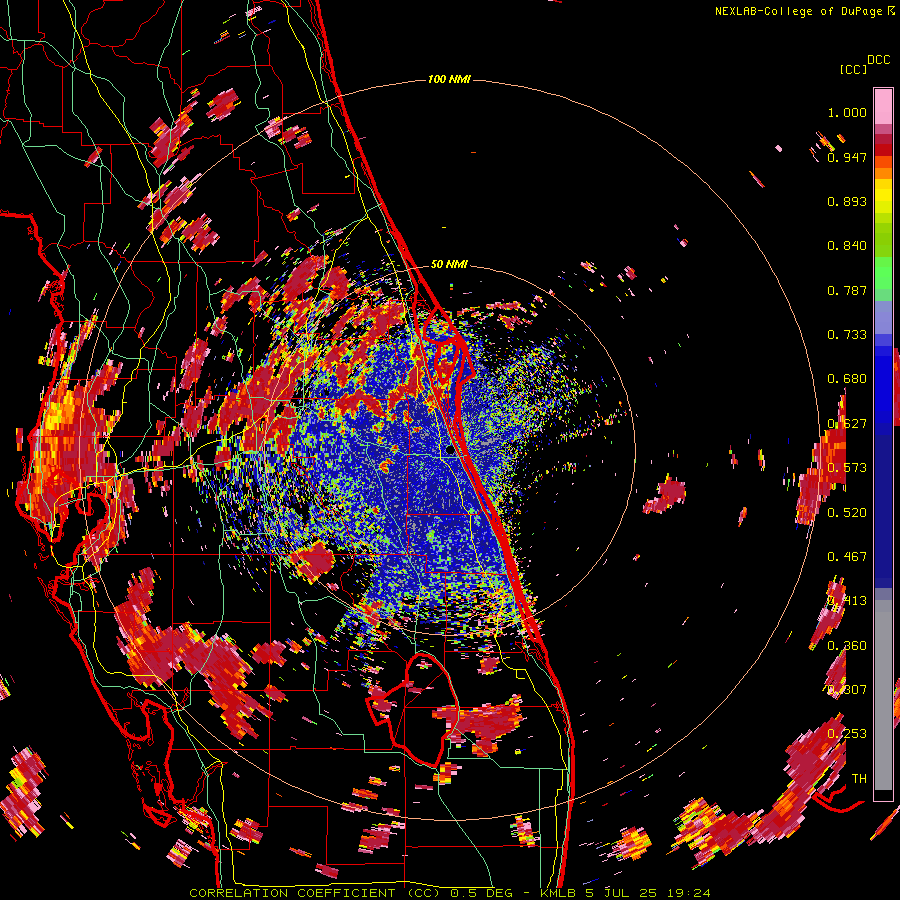Click the 0.680 scale value

pos(847,379)
